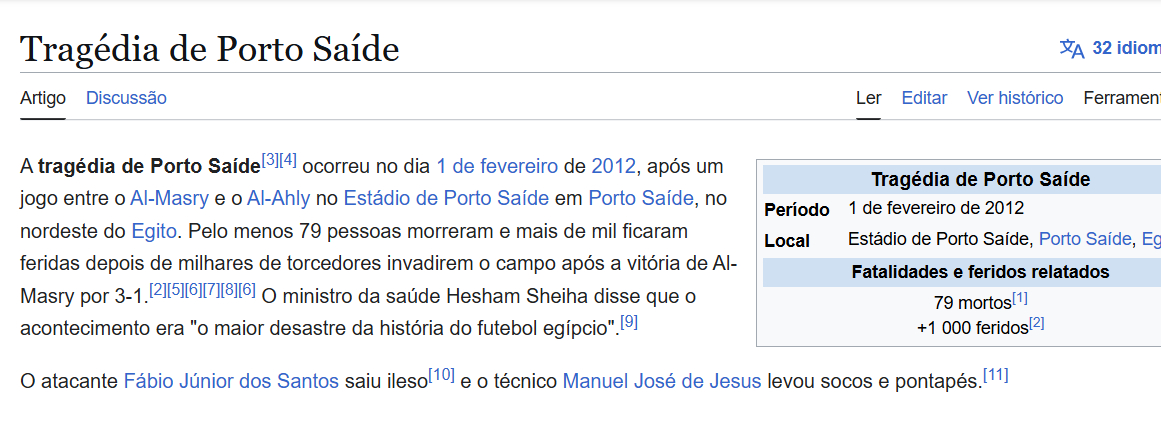This screenshot has height=426, width=1161.
Task: Open reference 1 beside 79 mortos
Action: click(1019, 297)
